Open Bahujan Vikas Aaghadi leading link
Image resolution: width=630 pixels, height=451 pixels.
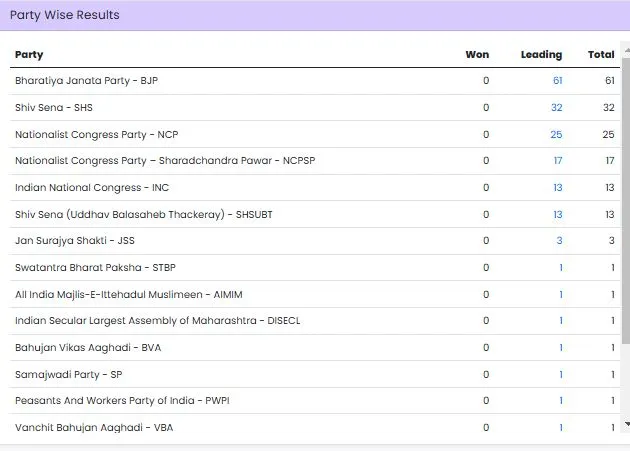(560, 347)
